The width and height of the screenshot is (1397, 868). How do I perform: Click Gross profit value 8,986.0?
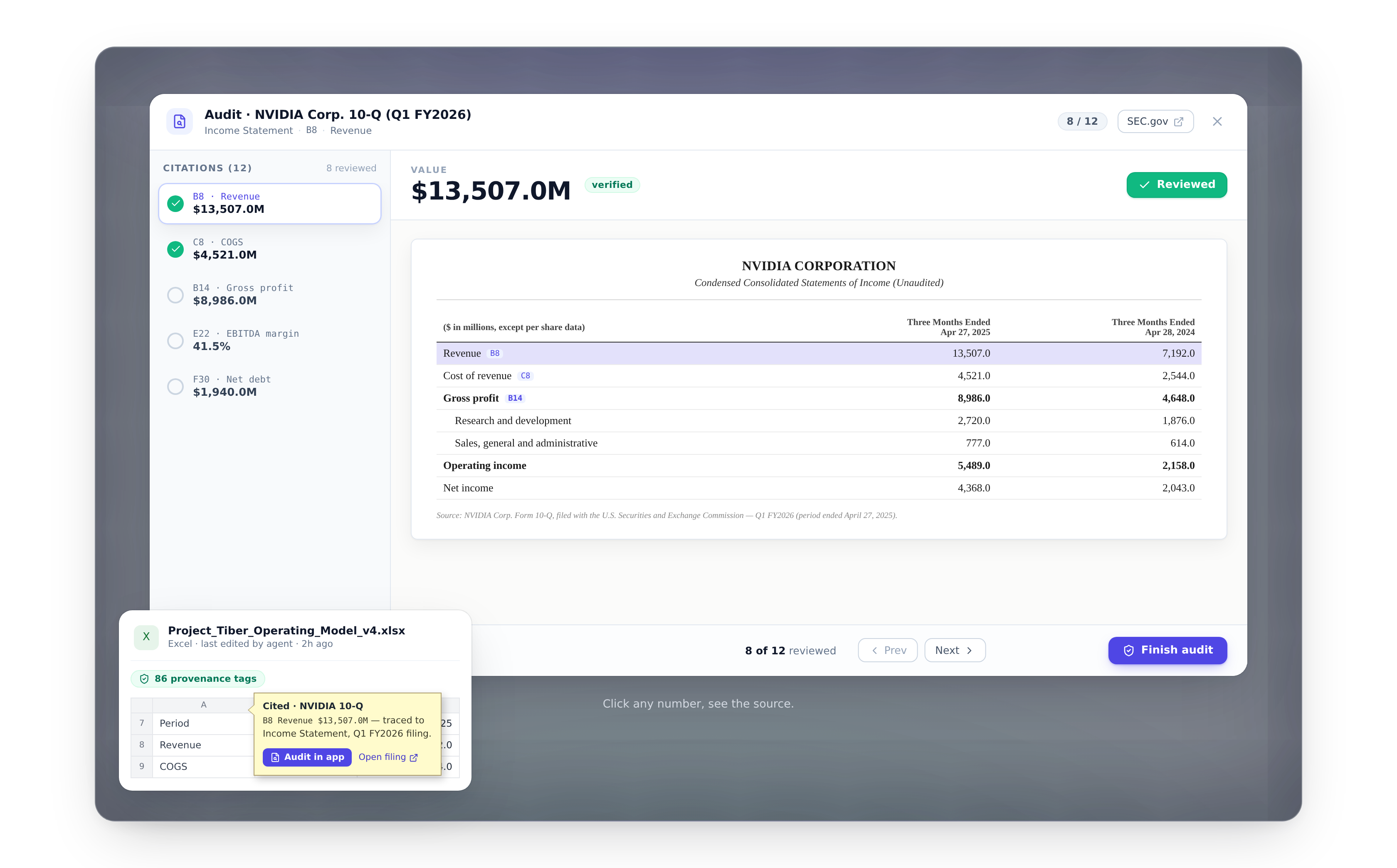click(974, 398)
